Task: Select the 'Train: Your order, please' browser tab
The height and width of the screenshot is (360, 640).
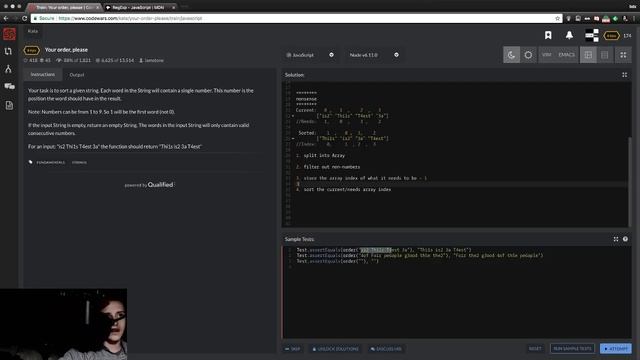Action: tap(62, 7)
